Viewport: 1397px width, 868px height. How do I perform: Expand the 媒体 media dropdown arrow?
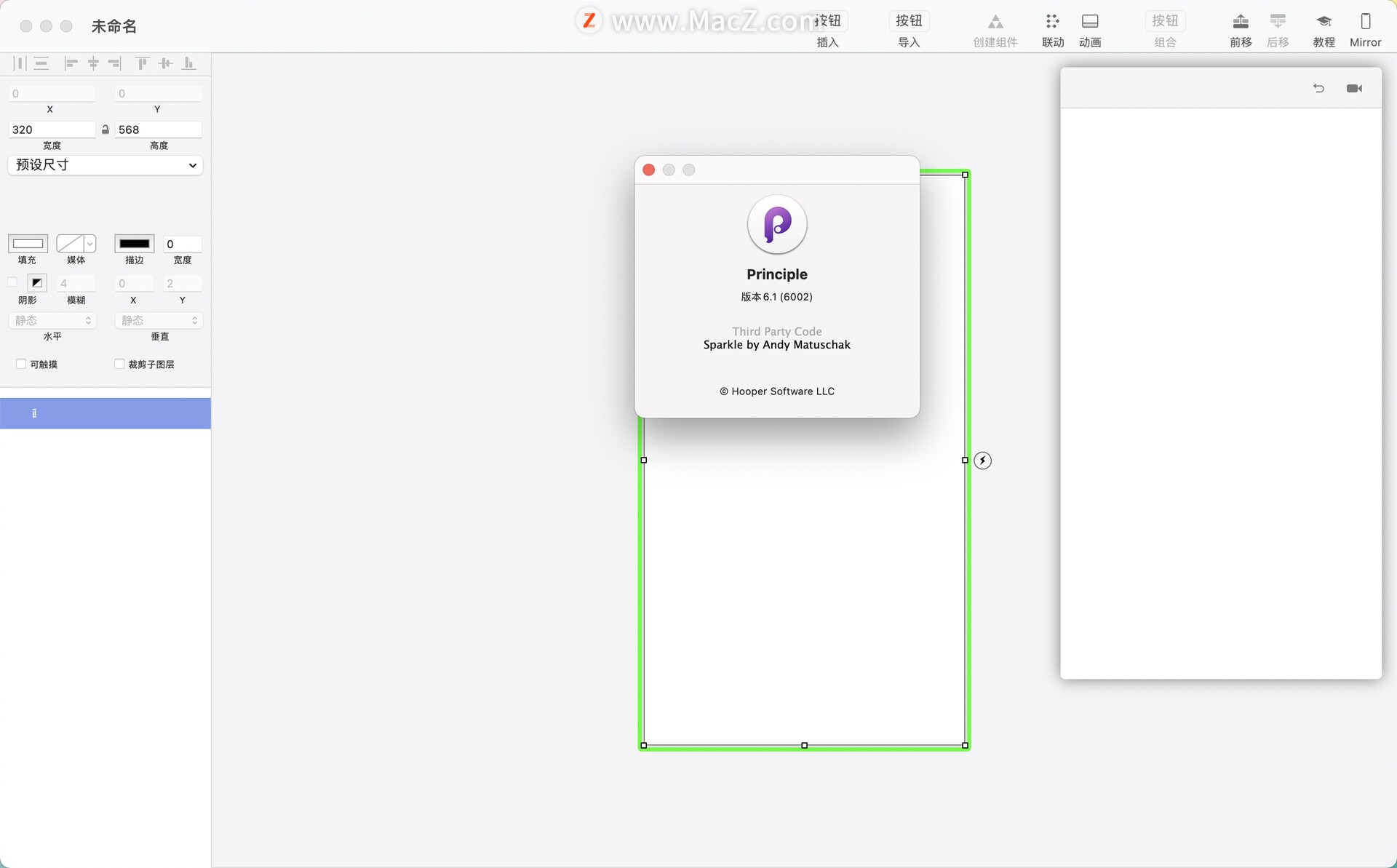pyautogui.click(x=90, y=243)
